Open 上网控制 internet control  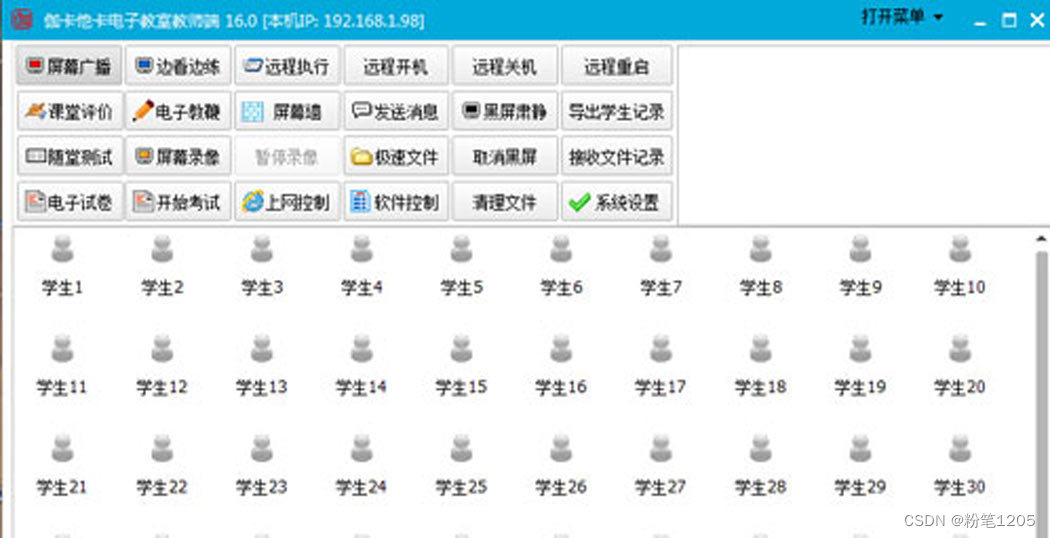287,202
